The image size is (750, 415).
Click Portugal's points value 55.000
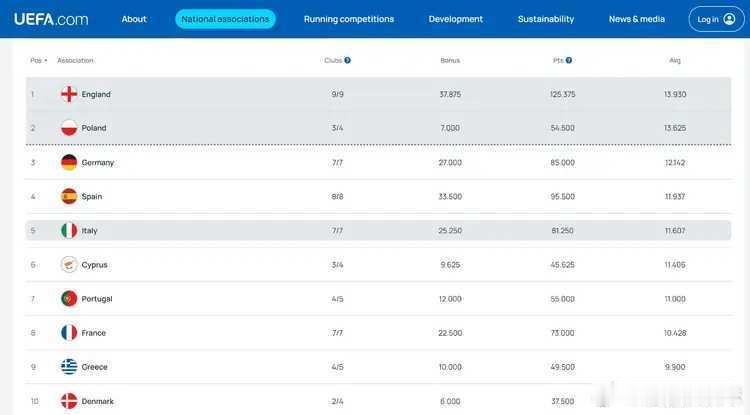click(562, 299)
